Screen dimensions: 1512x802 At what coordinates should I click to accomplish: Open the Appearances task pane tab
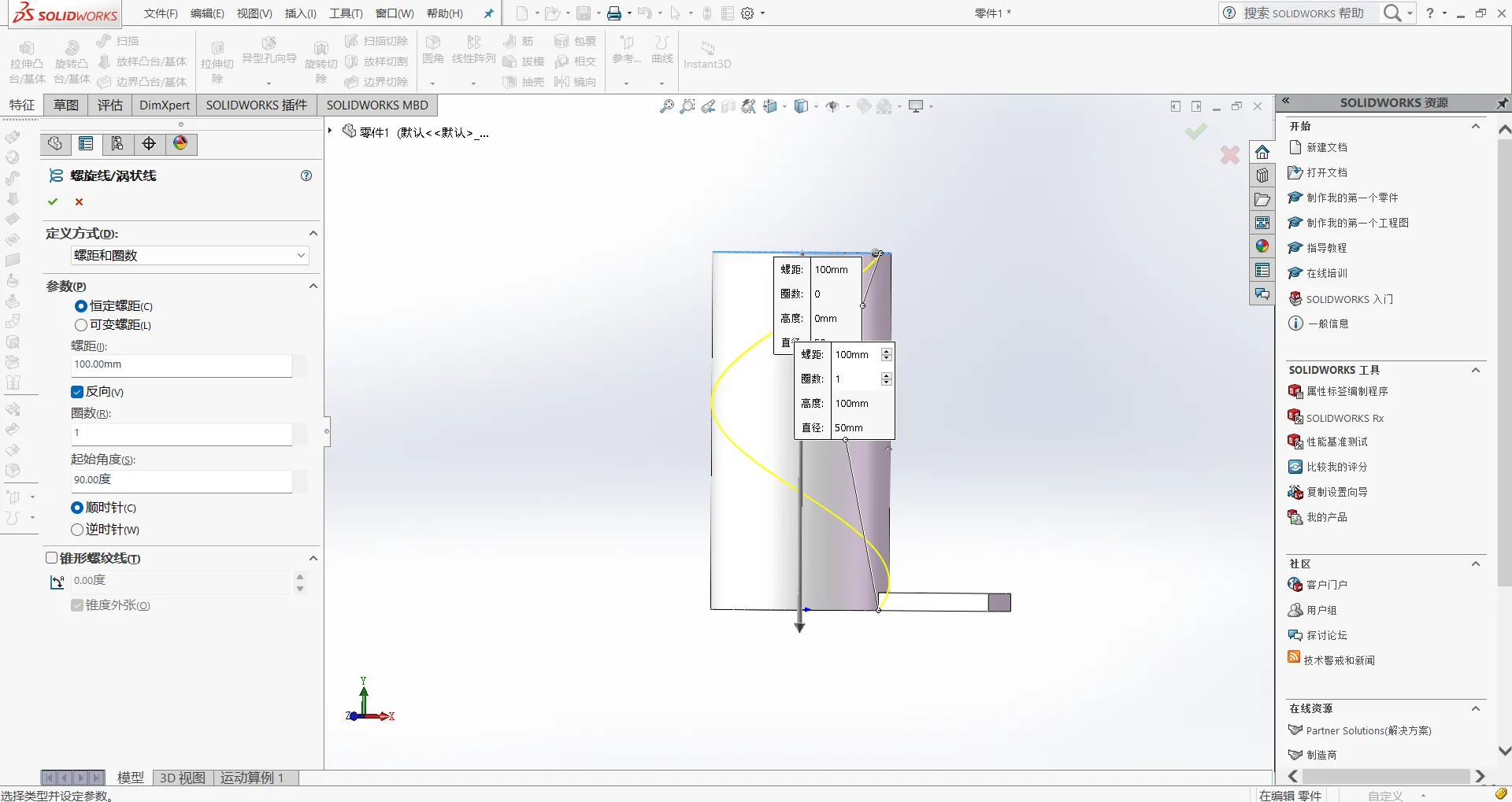(x=1262, y=246)
